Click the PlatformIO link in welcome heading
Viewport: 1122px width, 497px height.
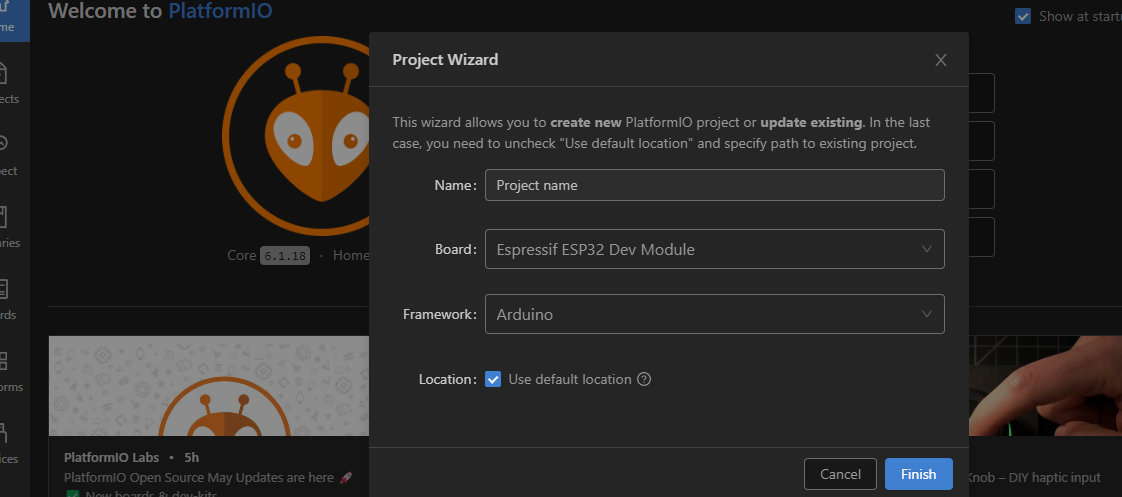click(220, 11)
